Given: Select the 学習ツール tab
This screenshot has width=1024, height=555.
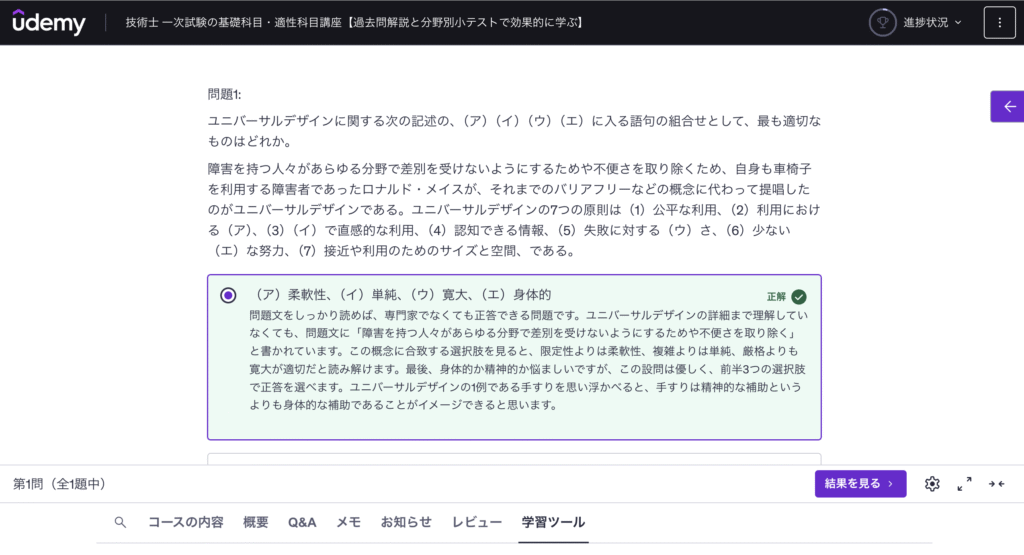Looking at the screenshot, I should pos(553,522).
